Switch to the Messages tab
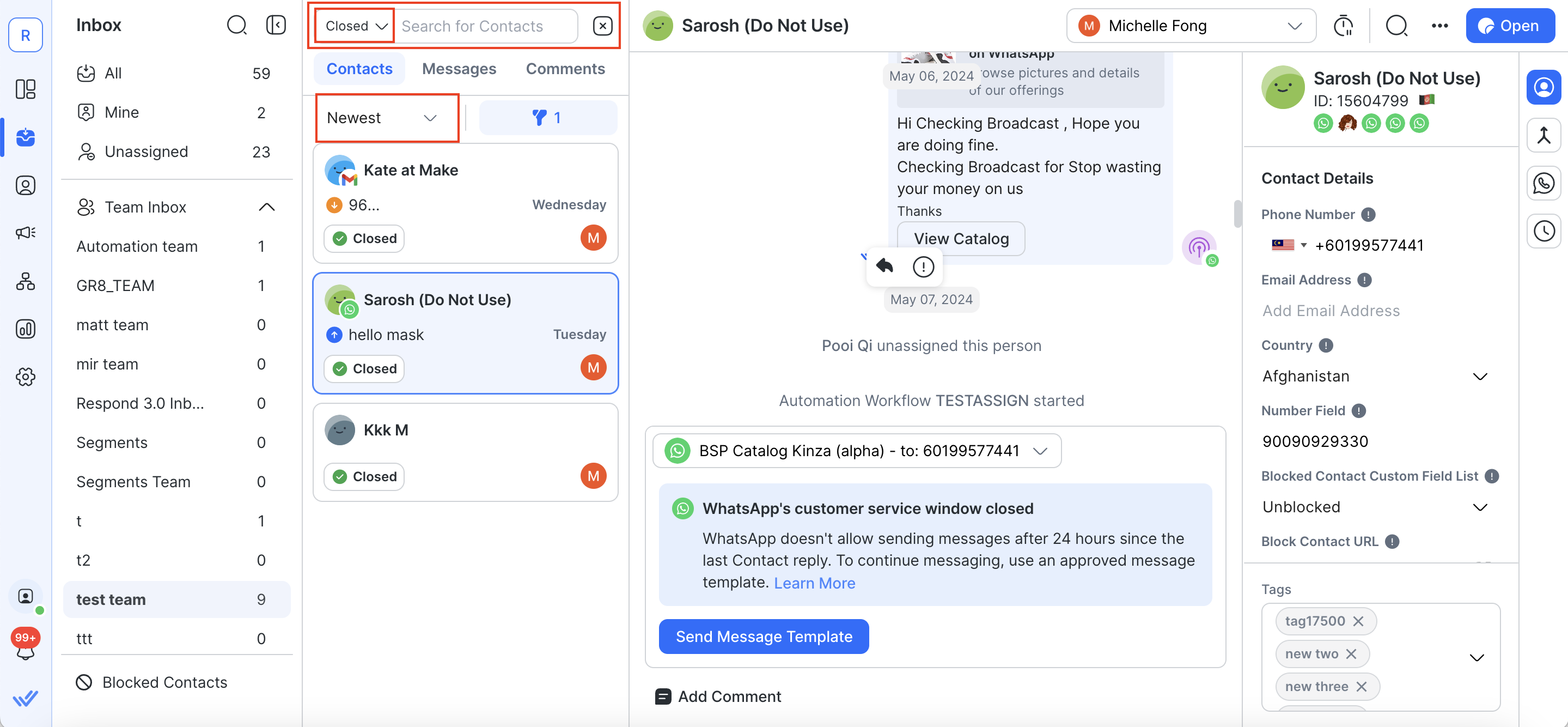1568x727 pixels. (x=459, y=69)
